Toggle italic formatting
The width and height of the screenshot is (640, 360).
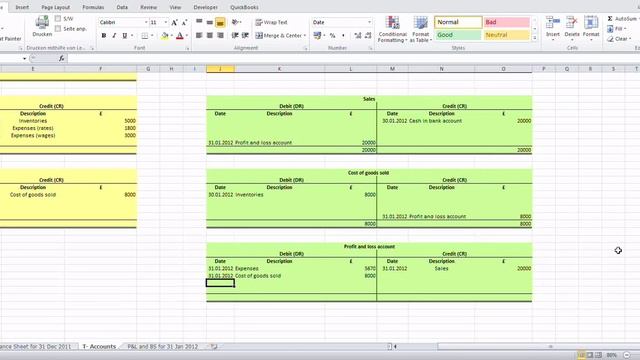pyautogui.click(x=114, y=36)
